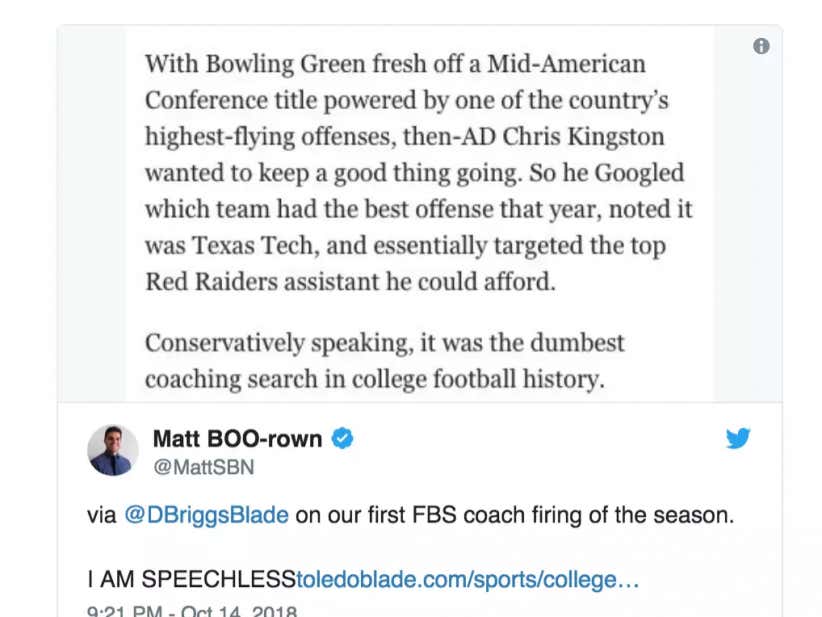Follow the toledoblade.com sports link

(467, 580)
